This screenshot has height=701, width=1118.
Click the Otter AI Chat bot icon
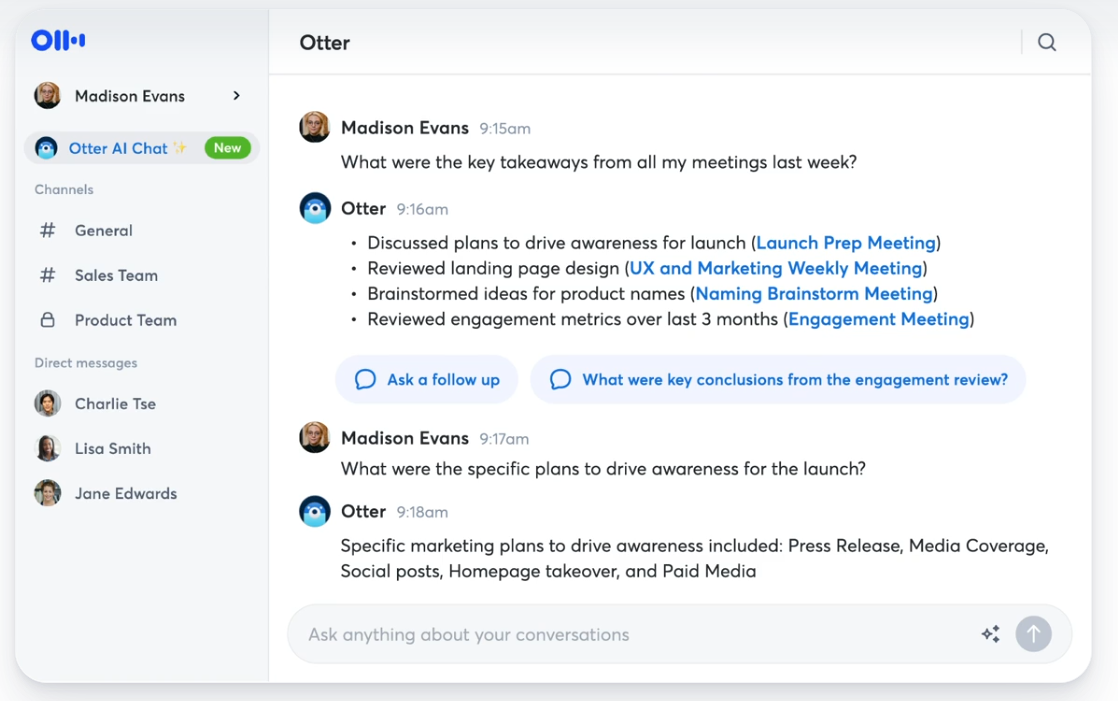[x=46, y=148]
